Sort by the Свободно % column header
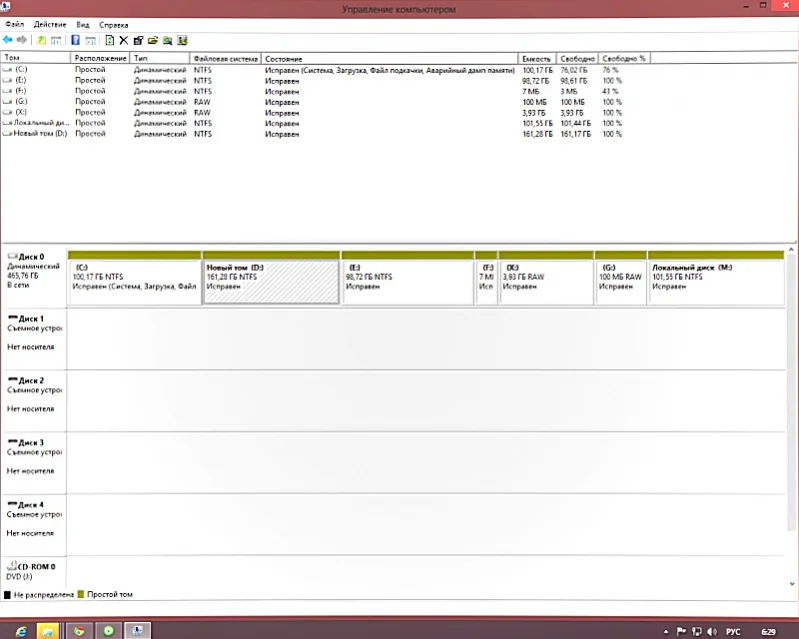Image resolution: width=799 pixels, height=639 pixels. pyautogui.click(x=624, y=59)
